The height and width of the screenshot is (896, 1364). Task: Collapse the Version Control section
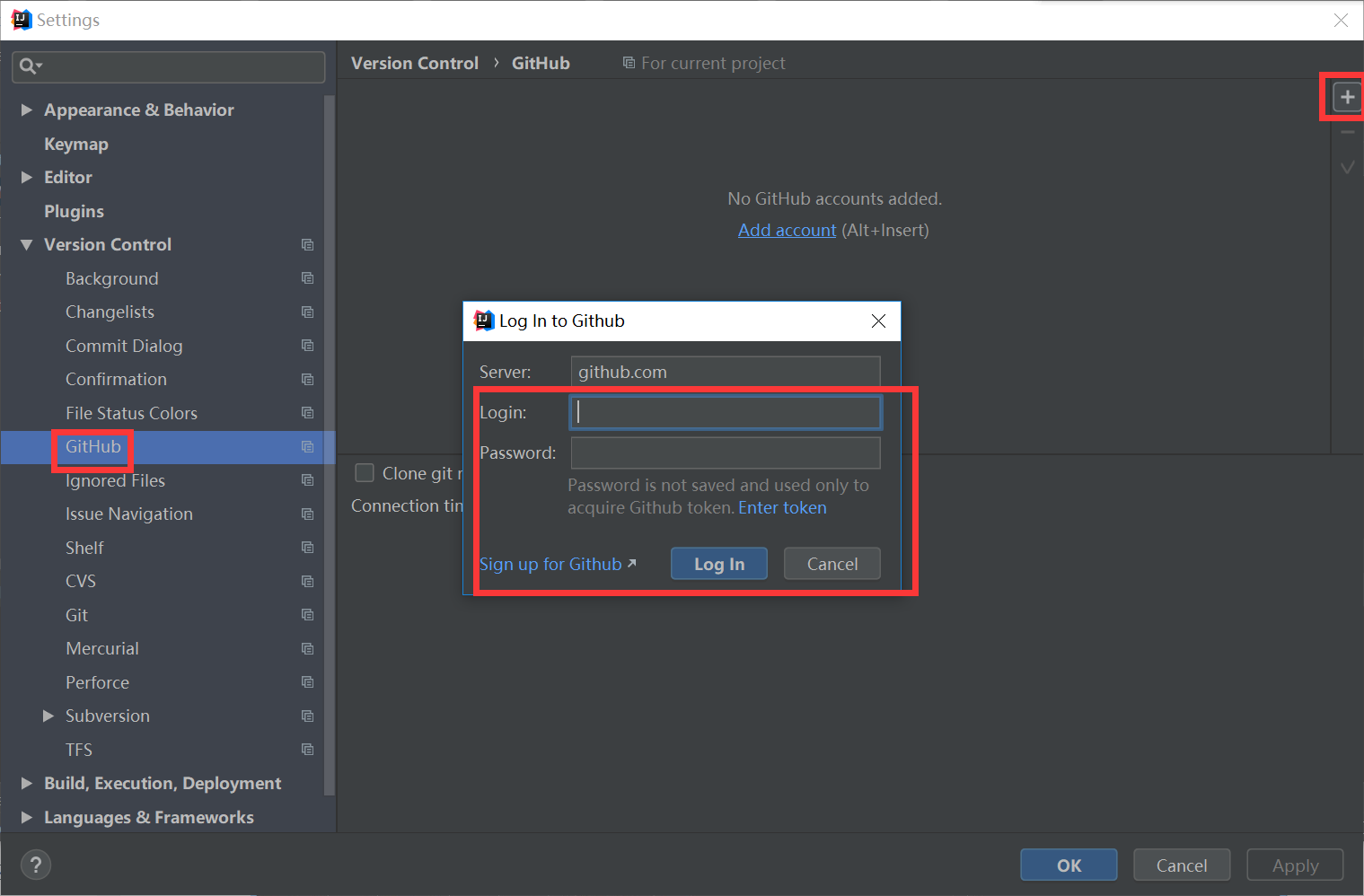tap(26, 244)
